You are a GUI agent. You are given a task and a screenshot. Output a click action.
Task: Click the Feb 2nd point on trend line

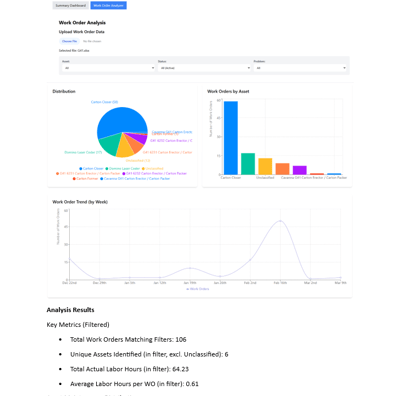point(250,259)
